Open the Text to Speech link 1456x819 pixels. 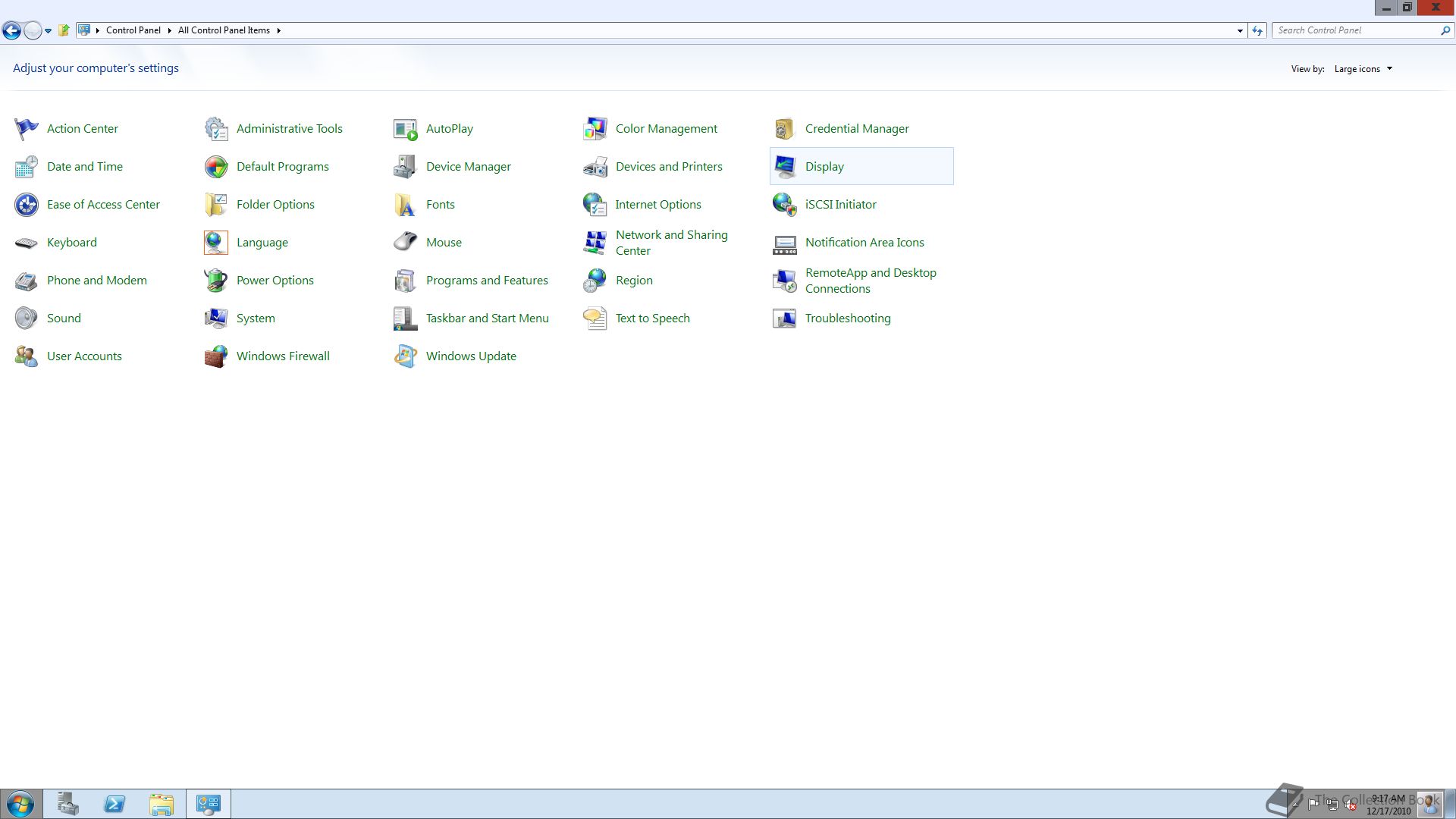[653, 318]
